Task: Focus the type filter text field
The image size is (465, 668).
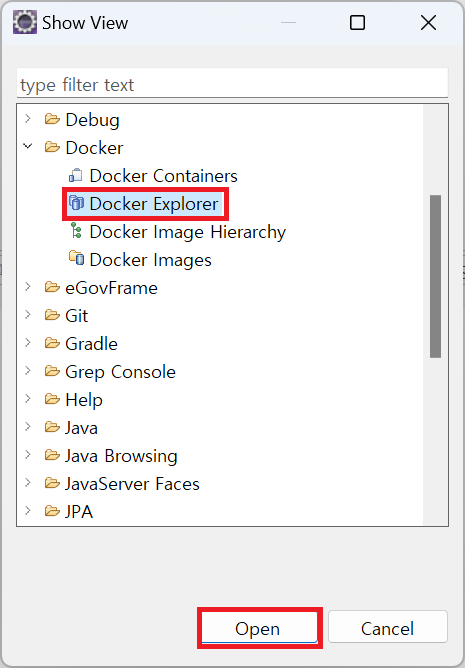Action: tap(232, 85)
